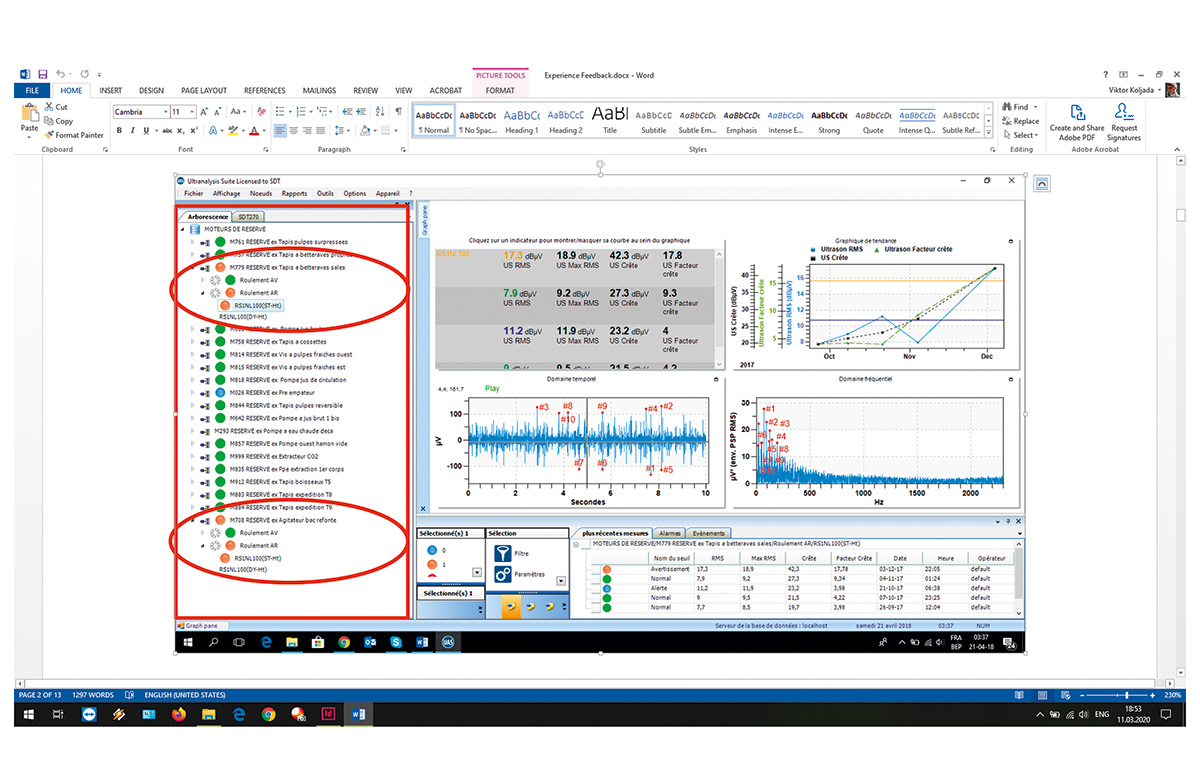Switch to the INSERT ribbon tab

click(x=111, y=90)
